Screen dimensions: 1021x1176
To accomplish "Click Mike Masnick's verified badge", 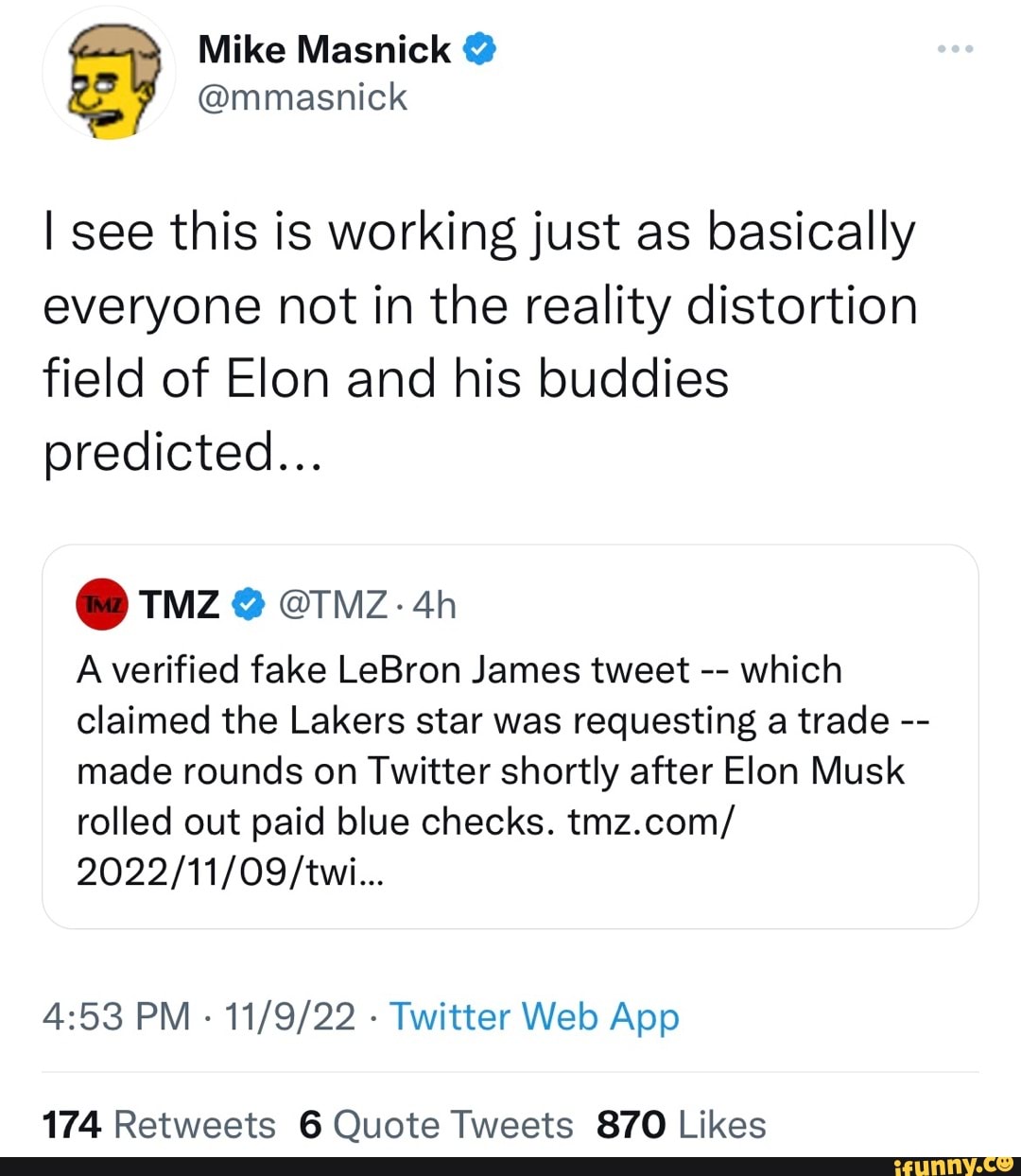I will (x=480, y=49).
